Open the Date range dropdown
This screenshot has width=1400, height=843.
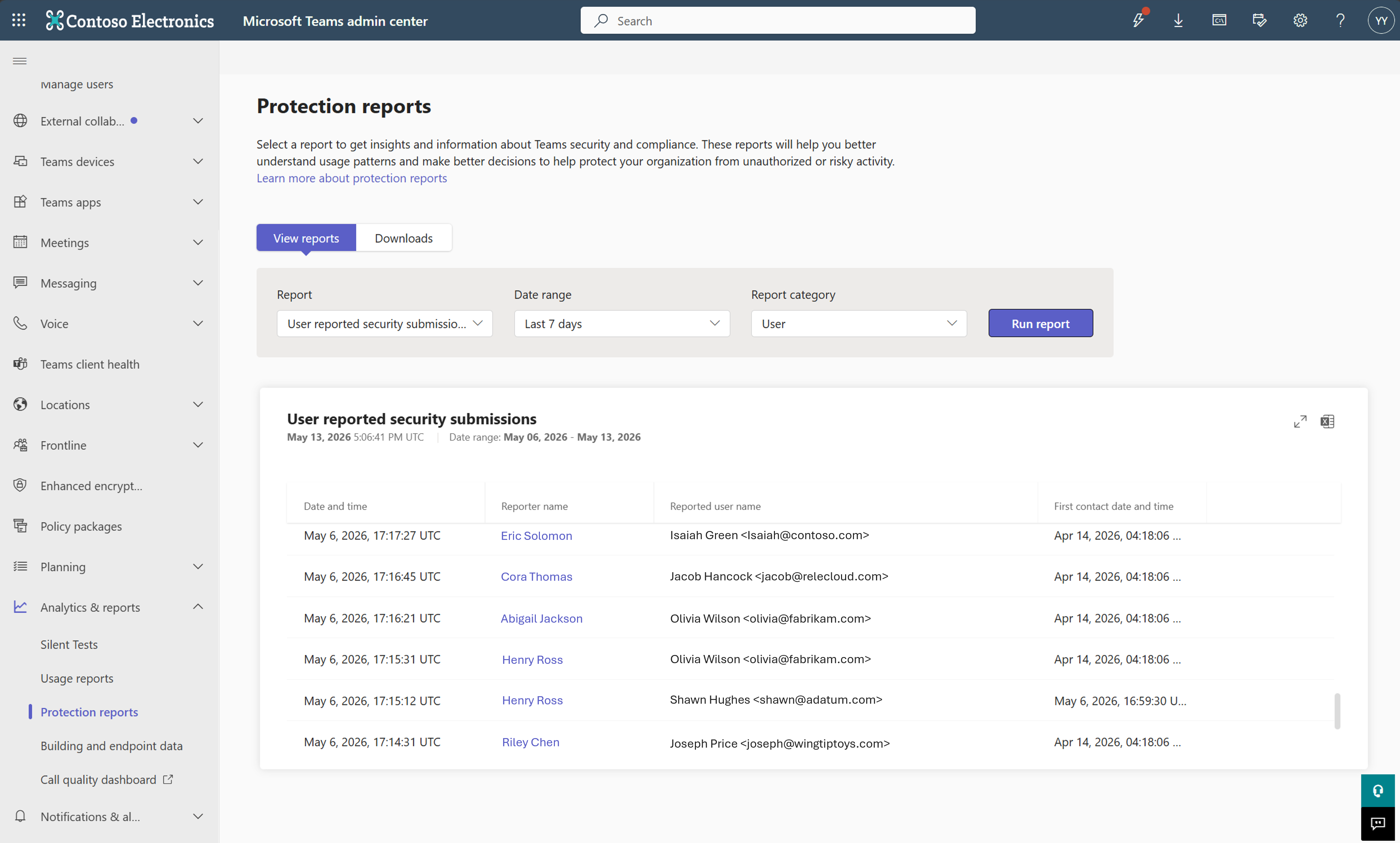pos(622,324)
